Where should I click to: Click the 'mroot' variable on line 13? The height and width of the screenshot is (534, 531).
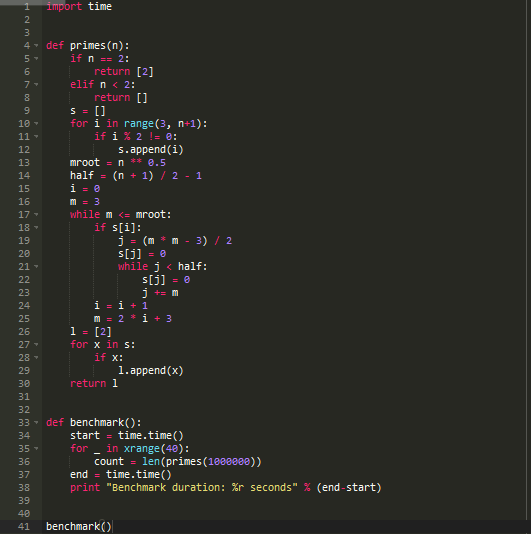coord(85,163)
